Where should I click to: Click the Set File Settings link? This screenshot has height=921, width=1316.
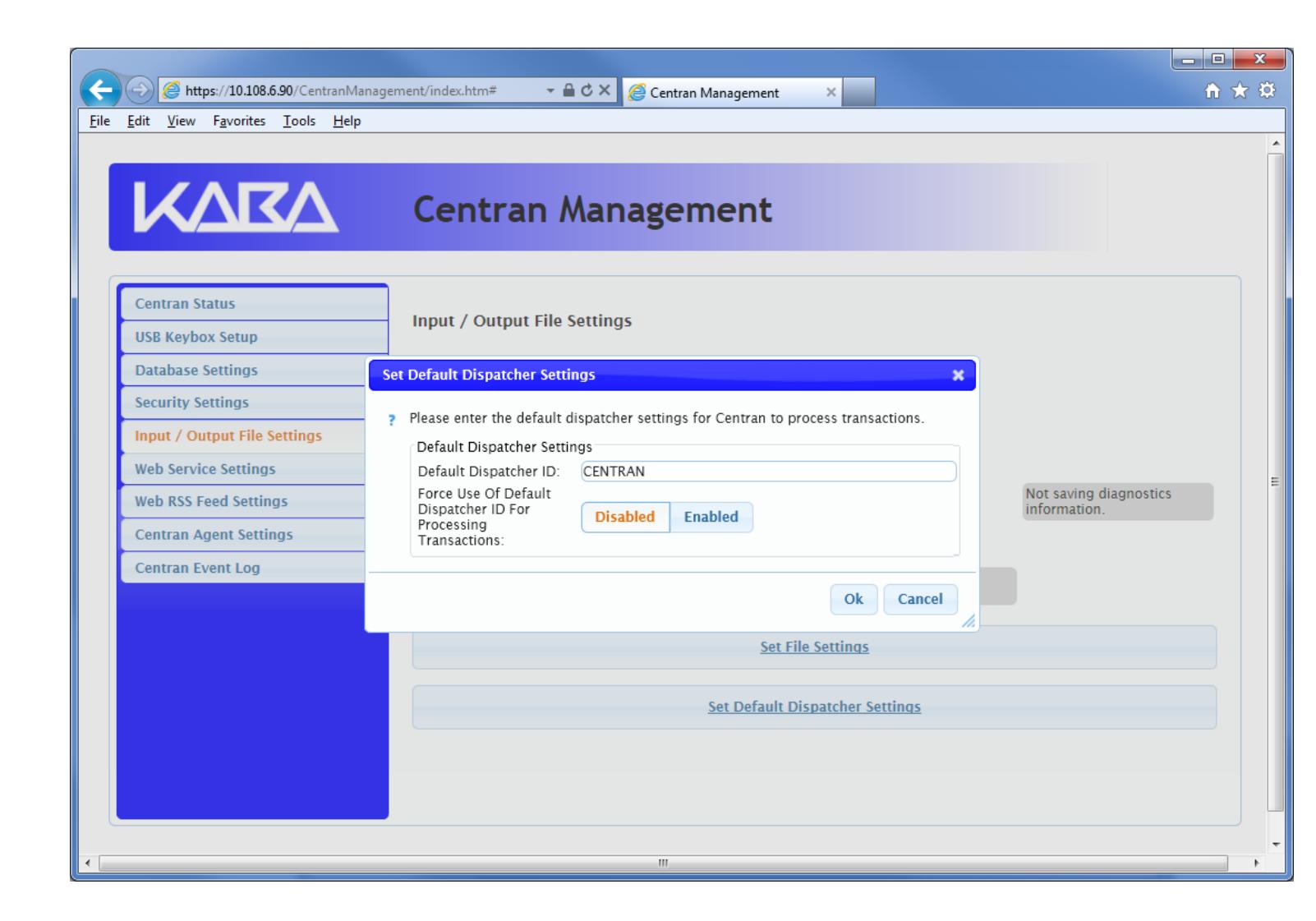coord(814,647)
